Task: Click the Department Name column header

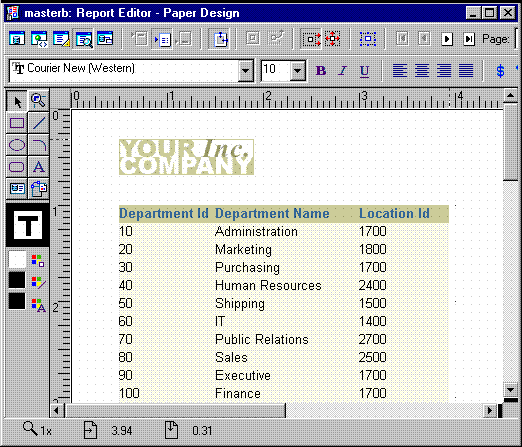Action: [272, 213]
